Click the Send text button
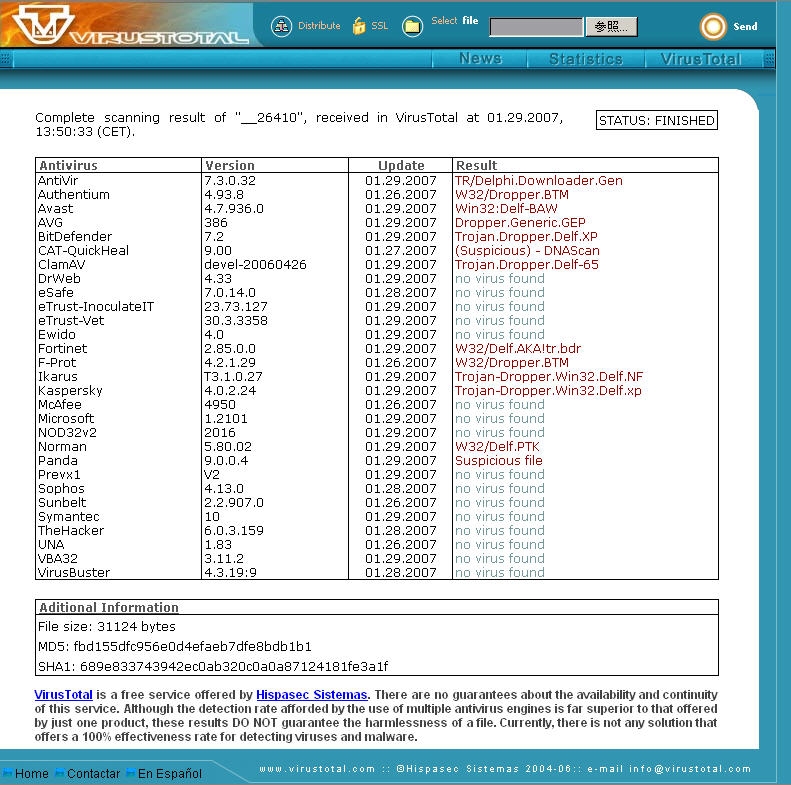The height and width of the screenshot is (785, 791). (x=745, y=26)
